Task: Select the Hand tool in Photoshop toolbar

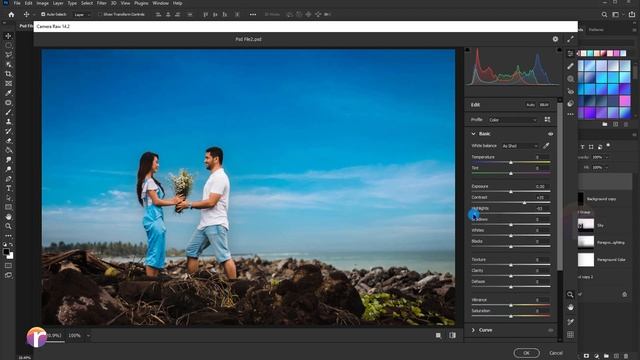Action: [8, 217]
